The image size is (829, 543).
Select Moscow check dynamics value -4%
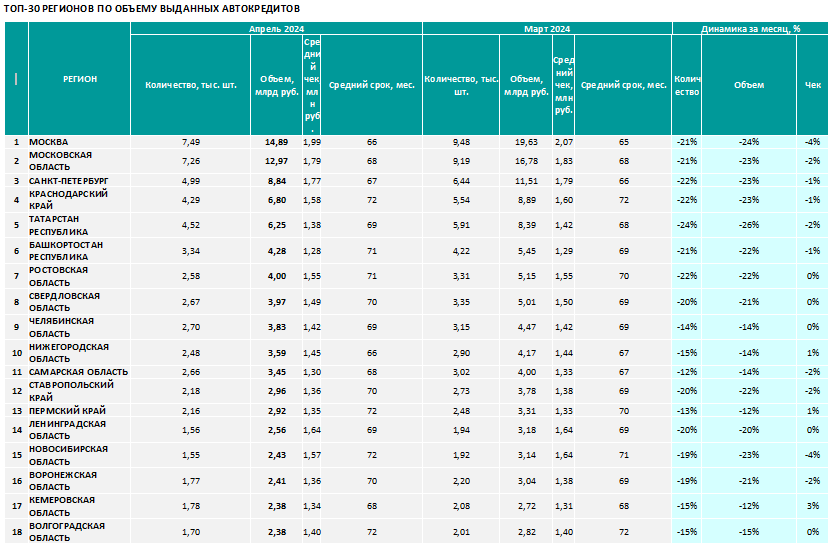[x=813, y=142]
